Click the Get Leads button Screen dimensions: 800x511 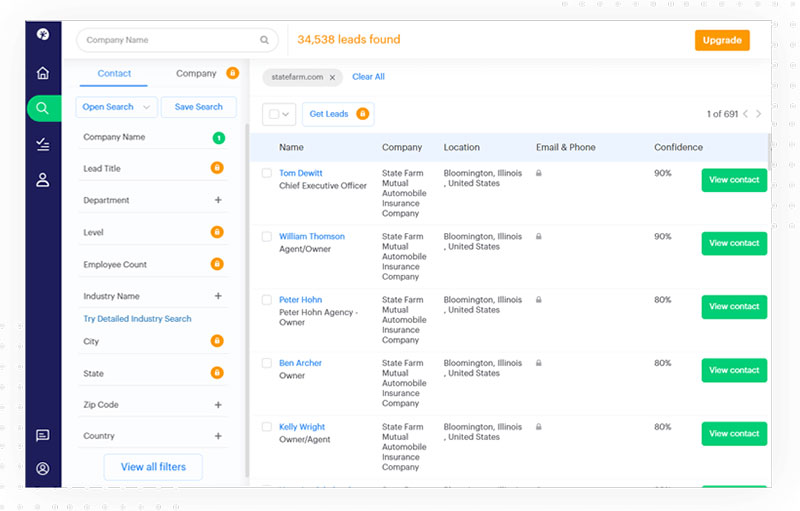point(338,114)
